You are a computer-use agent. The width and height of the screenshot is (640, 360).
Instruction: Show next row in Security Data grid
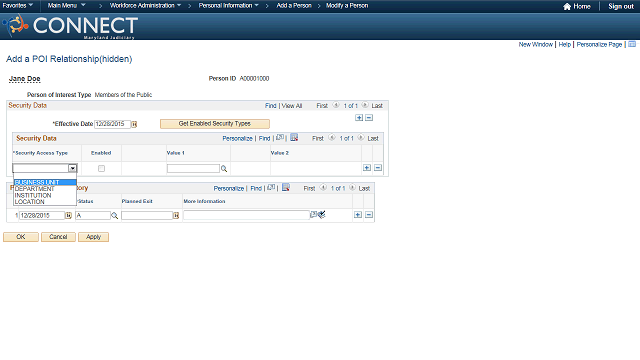tap(361, 138)
